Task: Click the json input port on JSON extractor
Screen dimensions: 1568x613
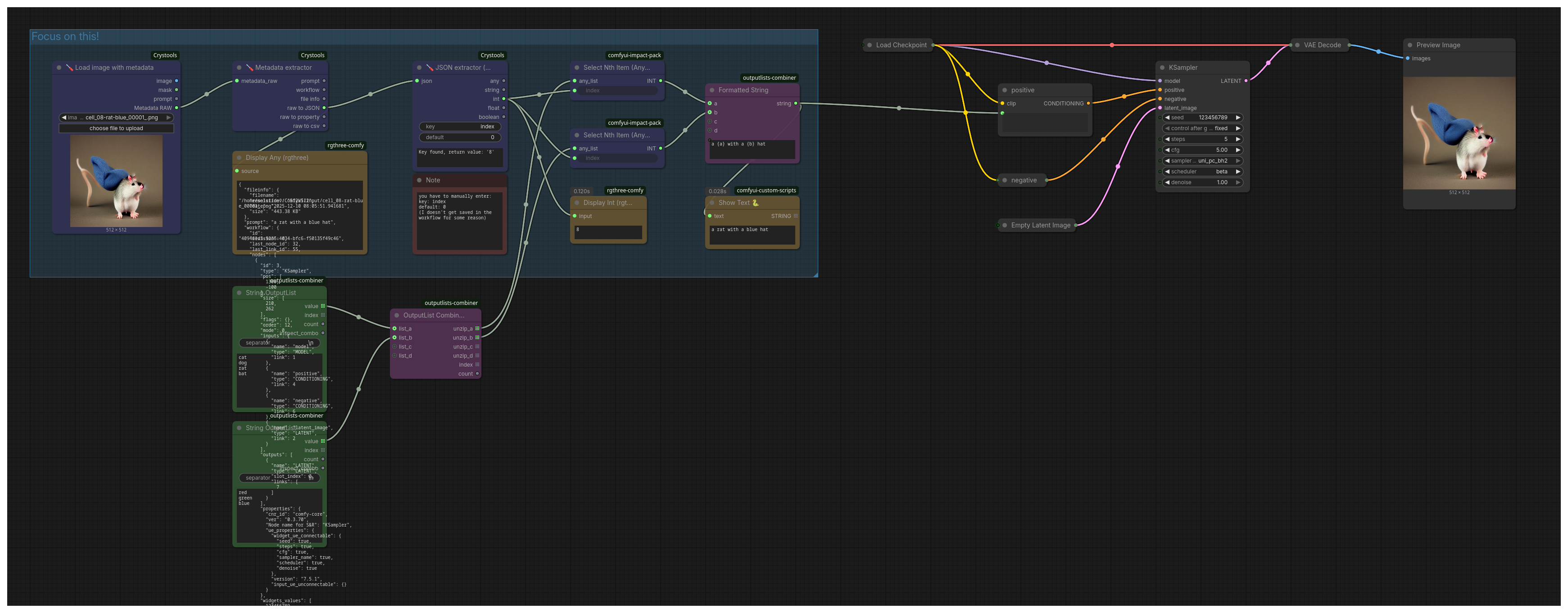Action: (x=417, y=81)
